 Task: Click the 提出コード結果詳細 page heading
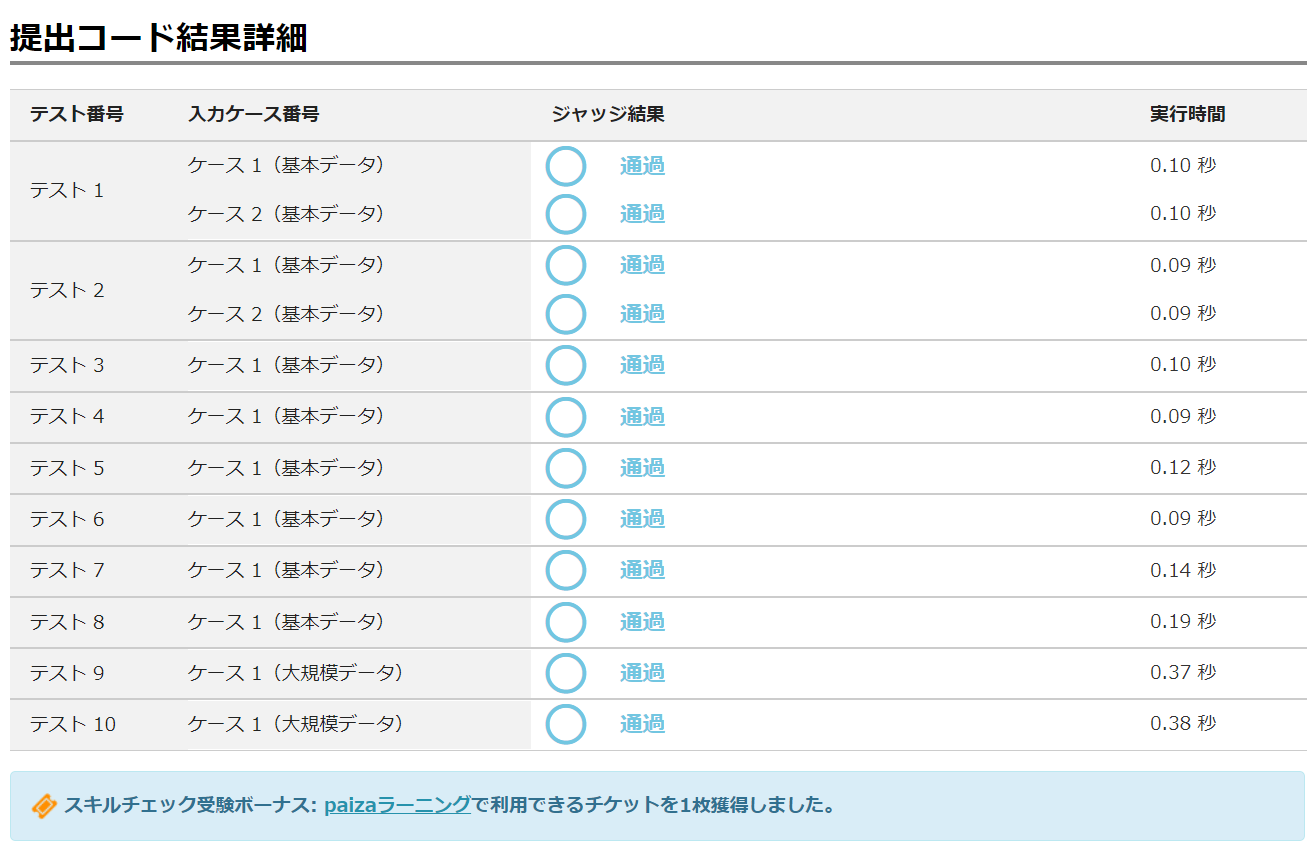click(x=158, y=38)
